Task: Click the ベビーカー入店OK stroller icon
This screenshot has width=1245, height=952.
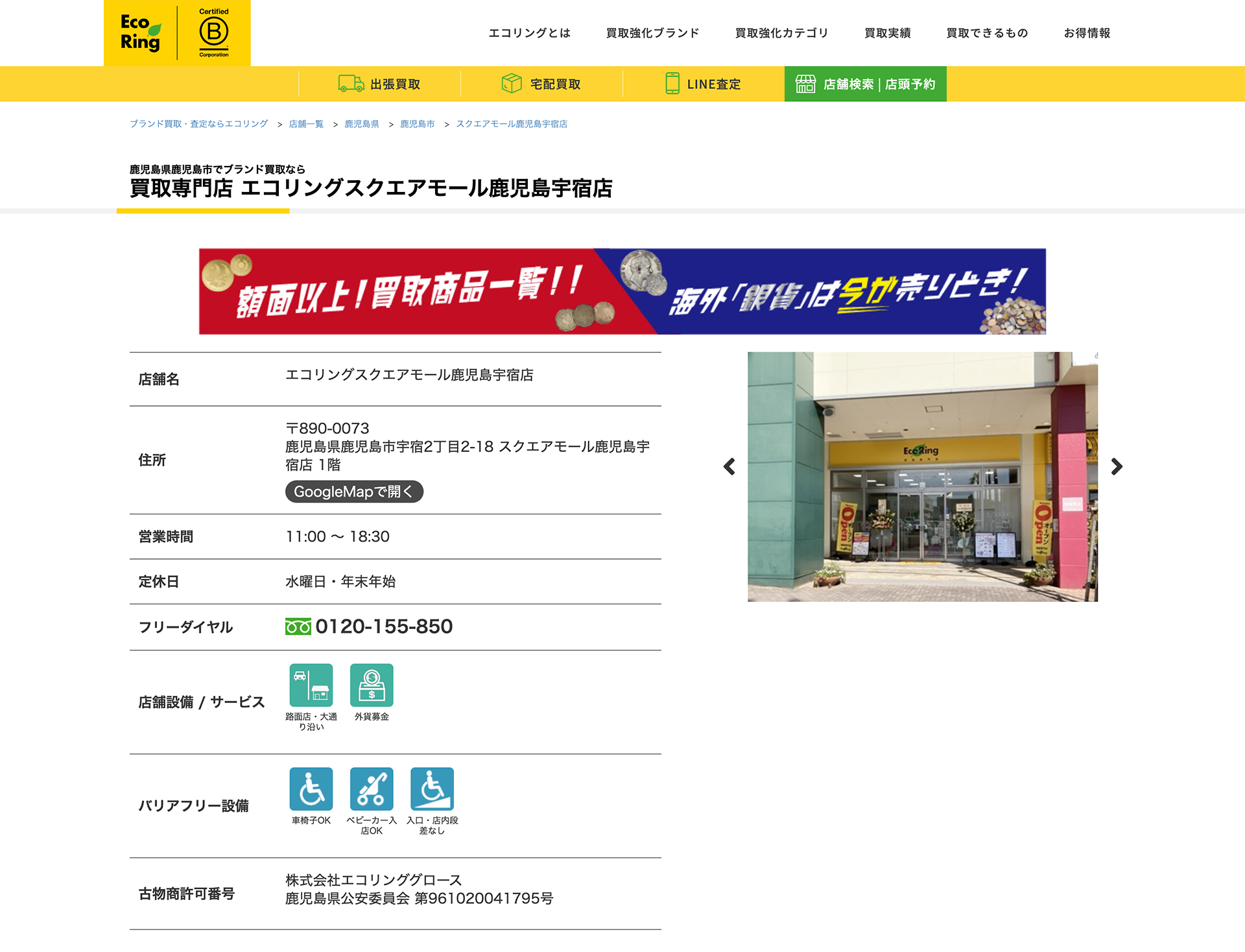Action: [x=372, y=789]
